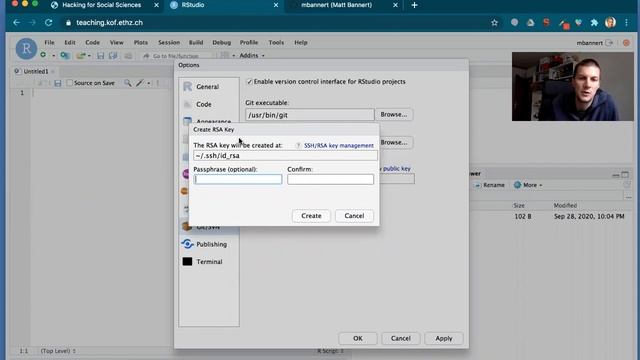
Task: Click the /usr/bin/git executable field
Action: click(x=310, y=115)
